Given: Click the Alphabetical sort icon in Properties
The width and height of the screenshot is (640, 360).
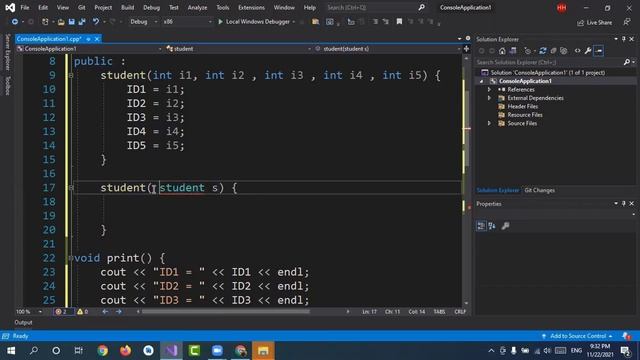Looking at the screenshot, I should point(492,226).
